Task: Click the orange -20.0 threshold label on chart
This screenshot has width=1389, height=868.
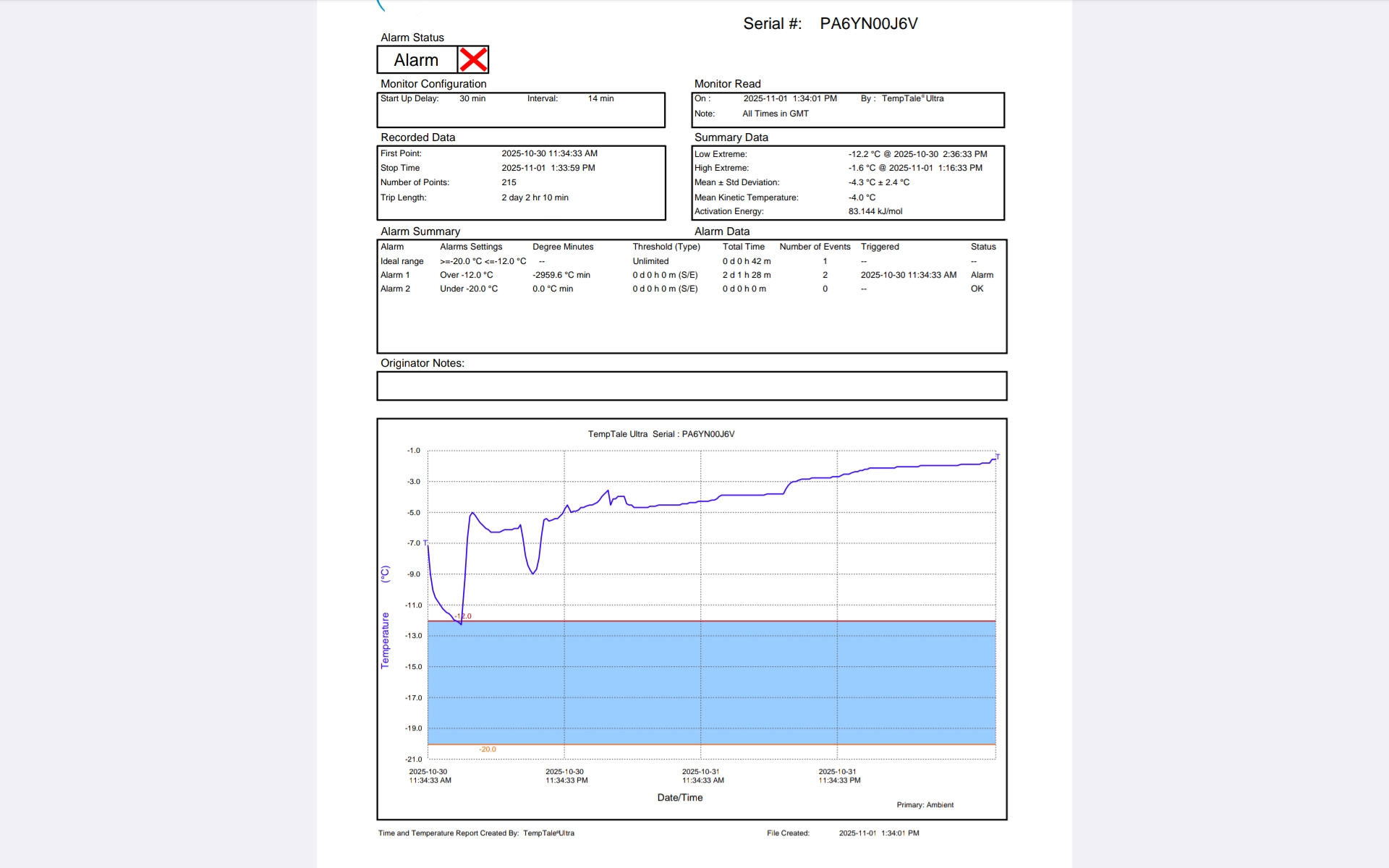Action: [488, 749]
